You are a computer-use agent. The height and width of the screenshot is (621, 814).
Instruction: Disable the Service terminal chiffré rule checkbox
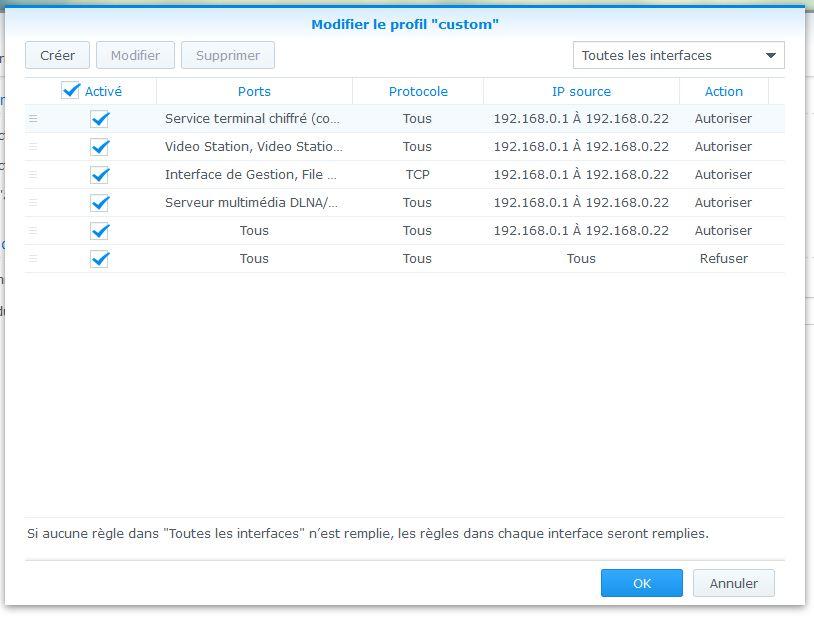coord(99,119)
